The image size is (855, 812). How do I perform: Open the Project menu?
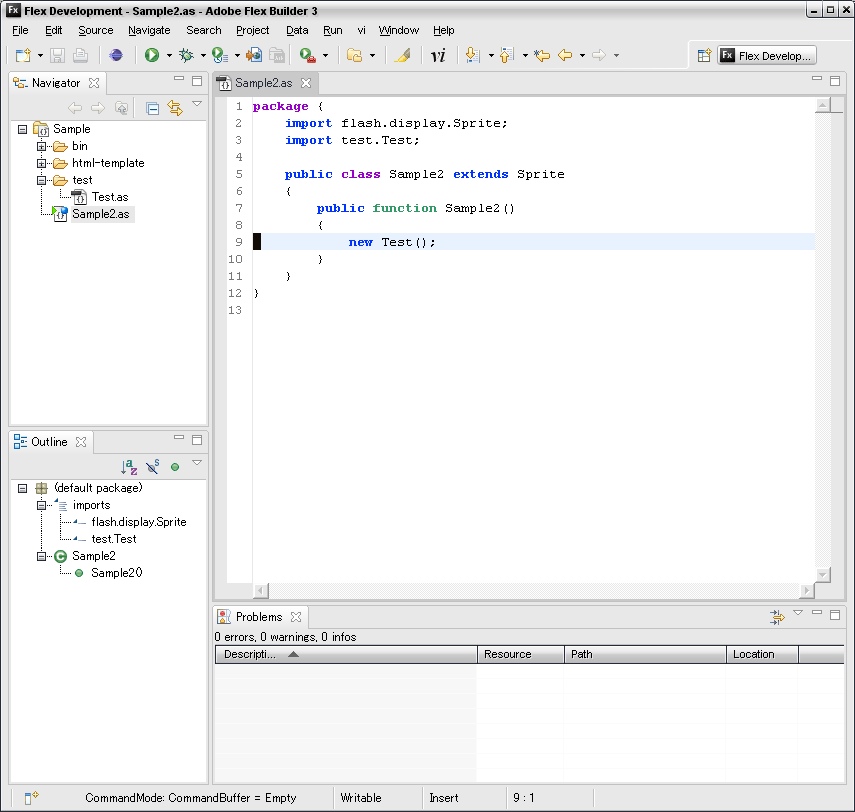252,30
